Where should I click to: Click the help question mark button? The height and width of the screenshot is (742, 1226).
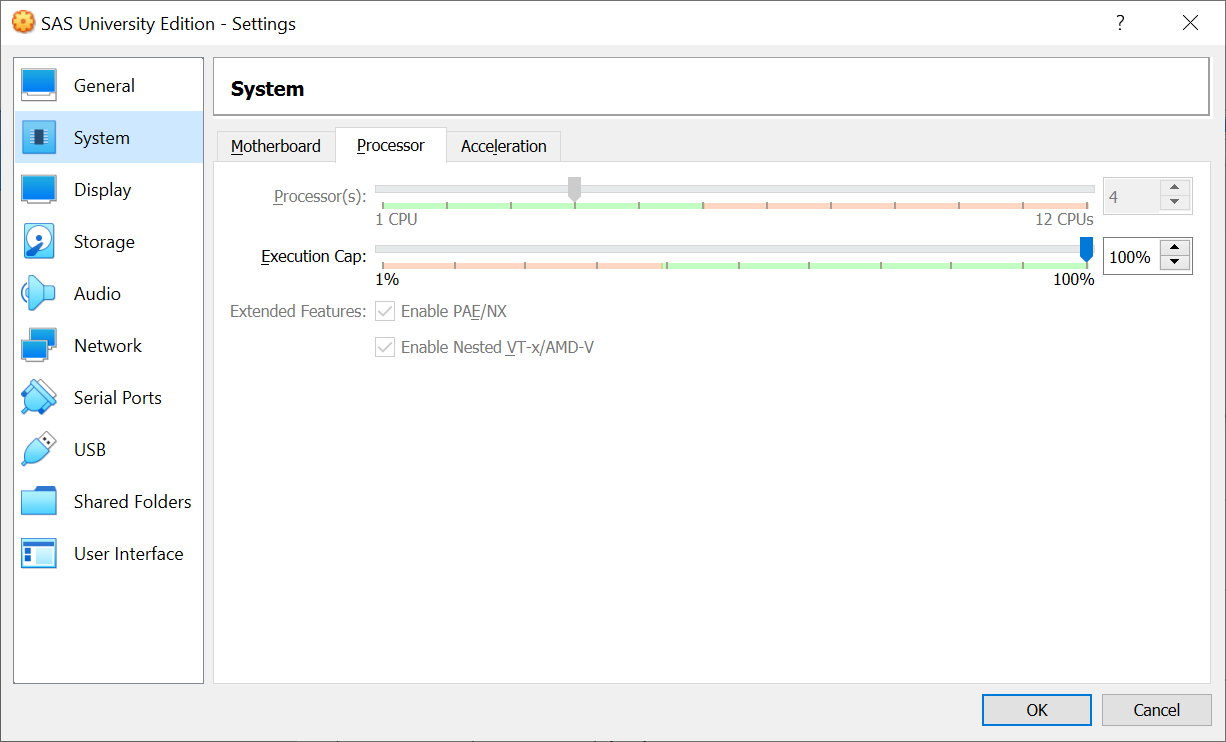pyautogui.click(x=1121, y=23)
